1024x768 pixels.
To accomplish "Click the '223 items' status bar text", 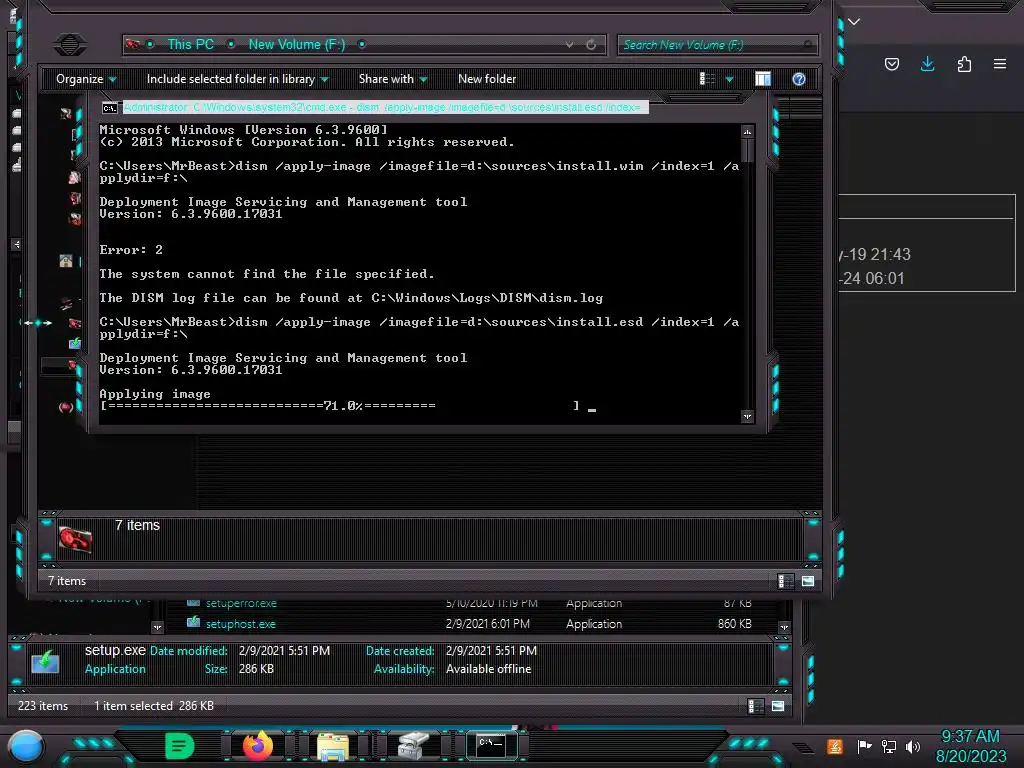I will pyautogui.click(x=43, y=706).
